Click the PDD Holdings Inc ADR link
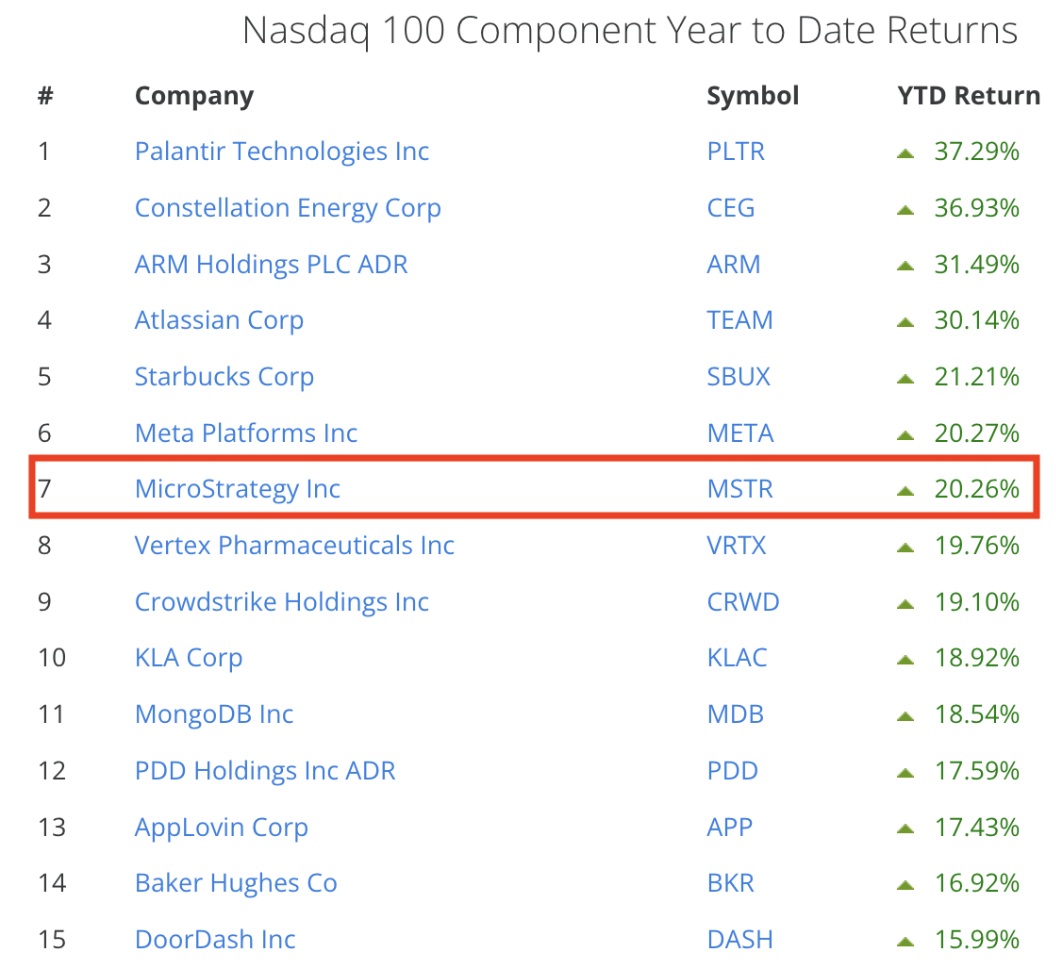Viewport: 1056px width, 974px height. pos(265,771)
